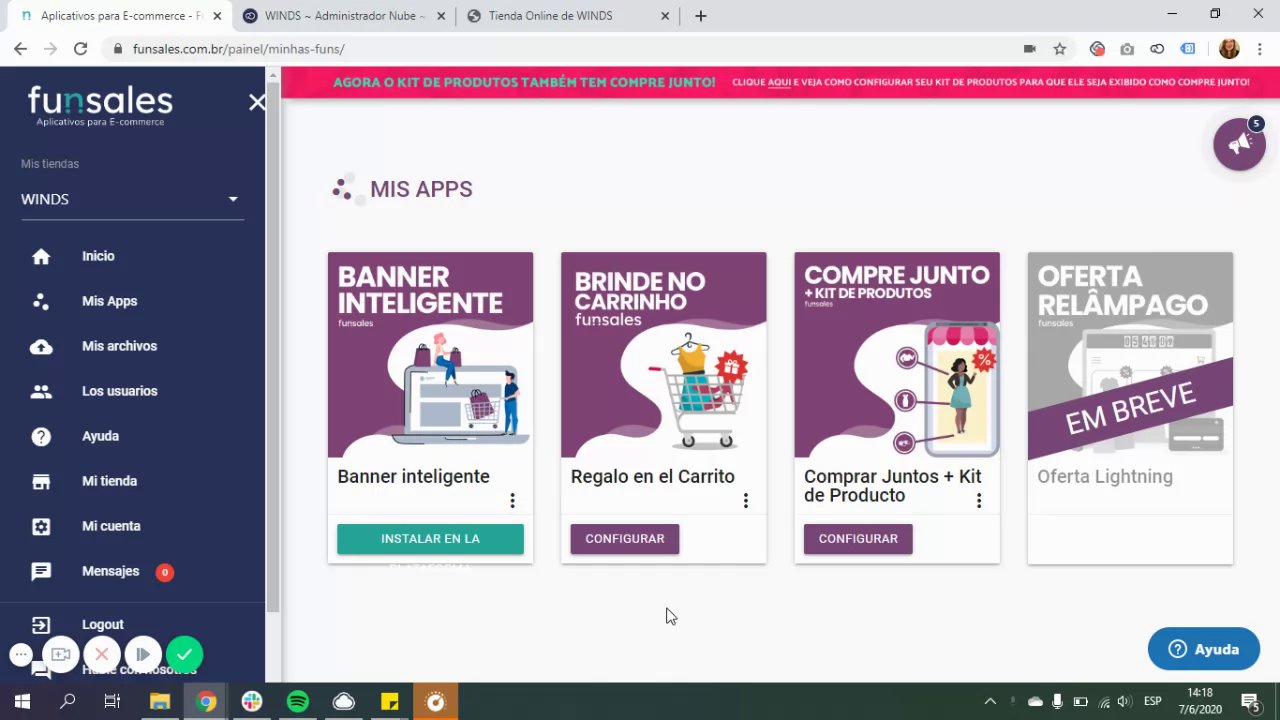Go back in browser history

tap(21, 48)
